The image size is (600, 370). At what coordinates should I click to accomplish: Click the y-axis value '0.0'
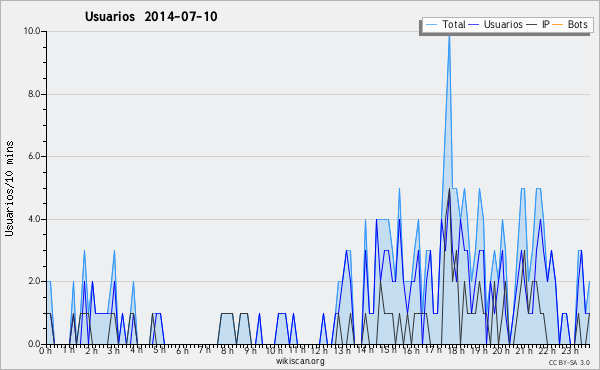pyautogui.click(x=34, y=344)
